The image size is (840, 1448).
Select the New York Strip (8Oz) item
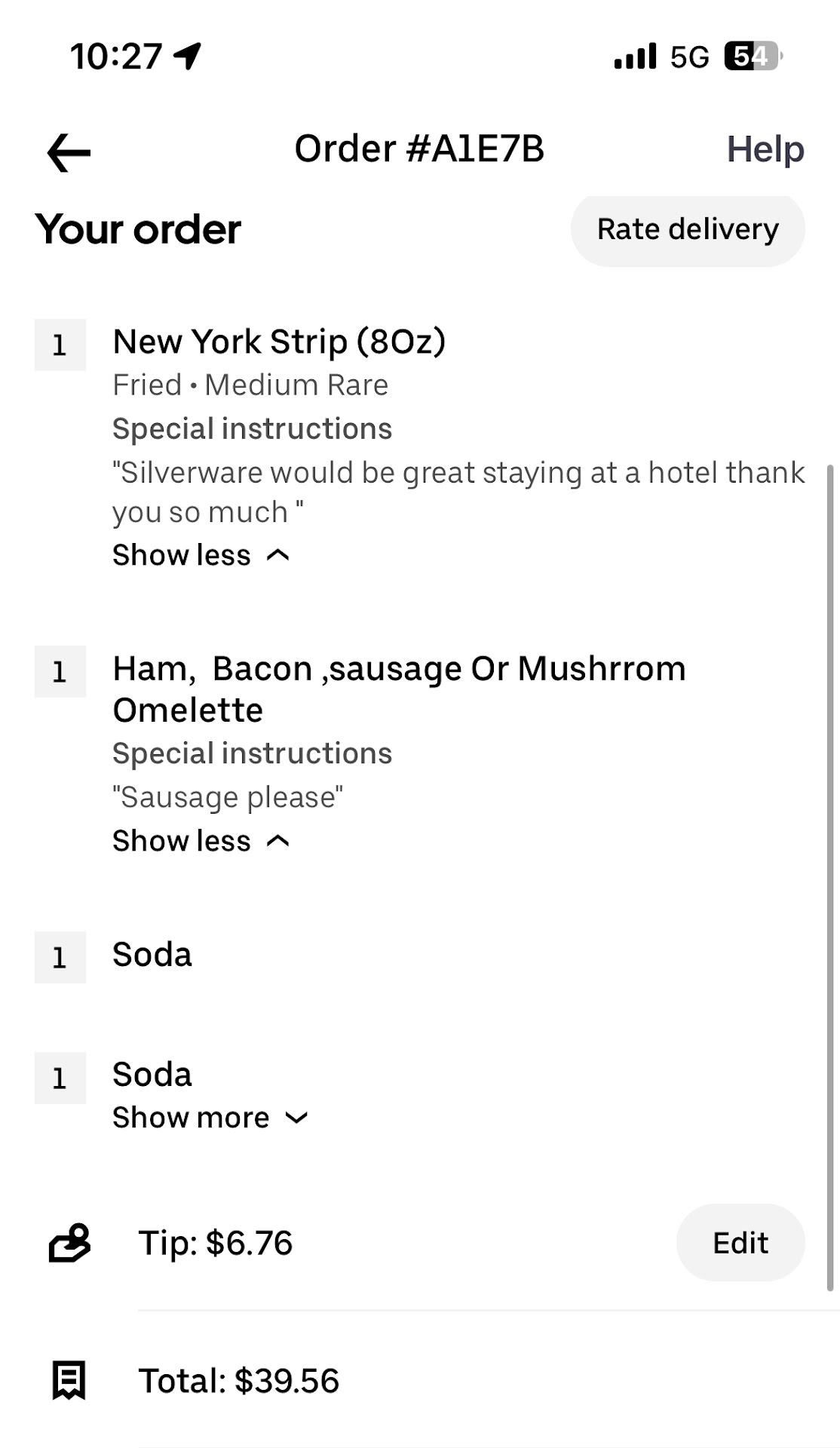tap(279, 342)
